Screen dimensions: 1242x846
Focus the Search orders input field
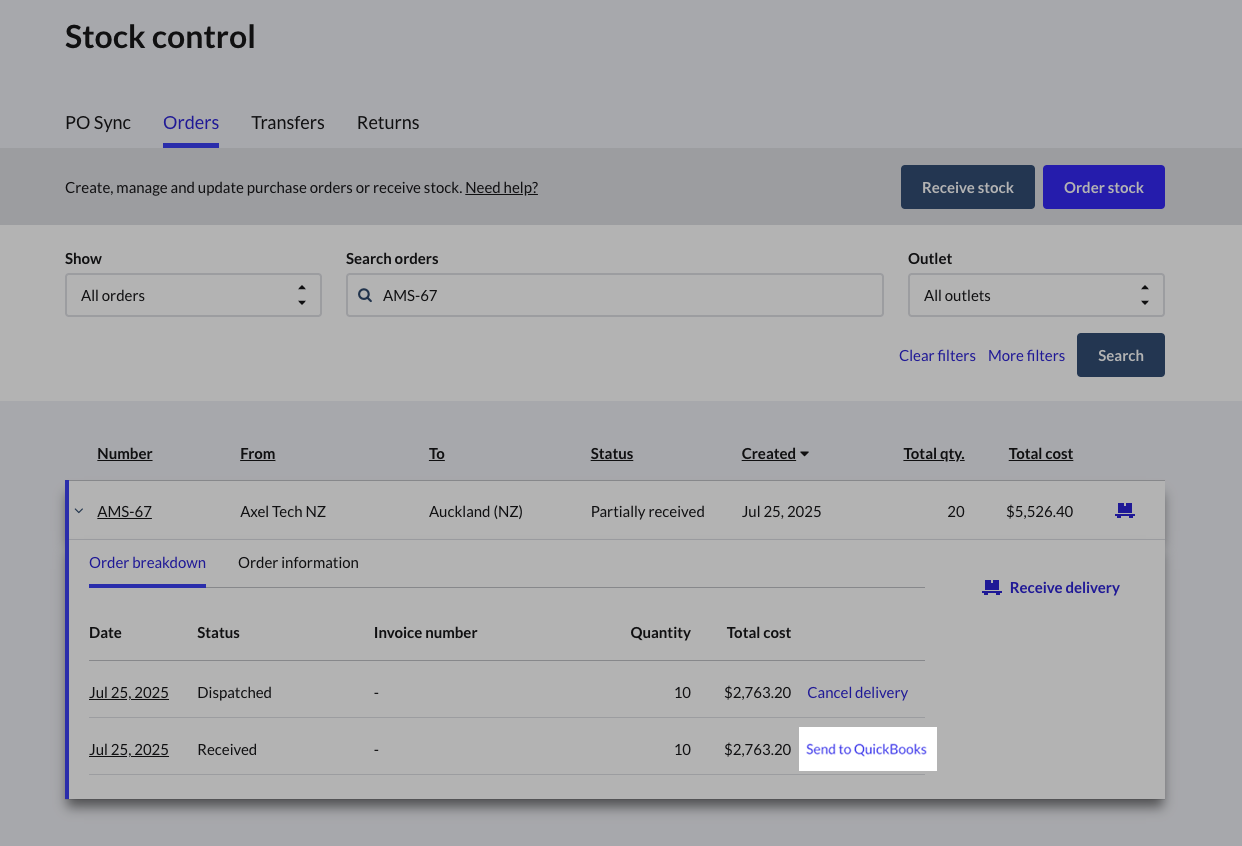click(x=615, y=296)
